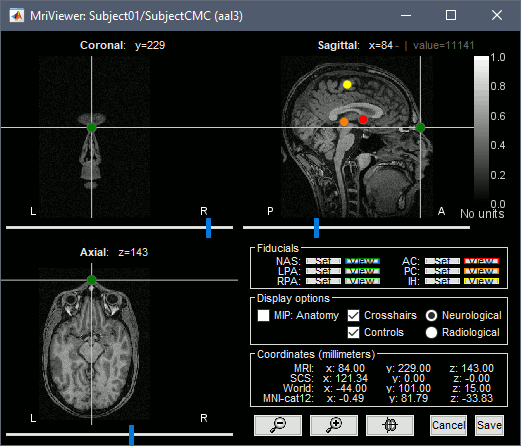521x446 pixels.
Task: Click the Save button
Action: point(489,425)
